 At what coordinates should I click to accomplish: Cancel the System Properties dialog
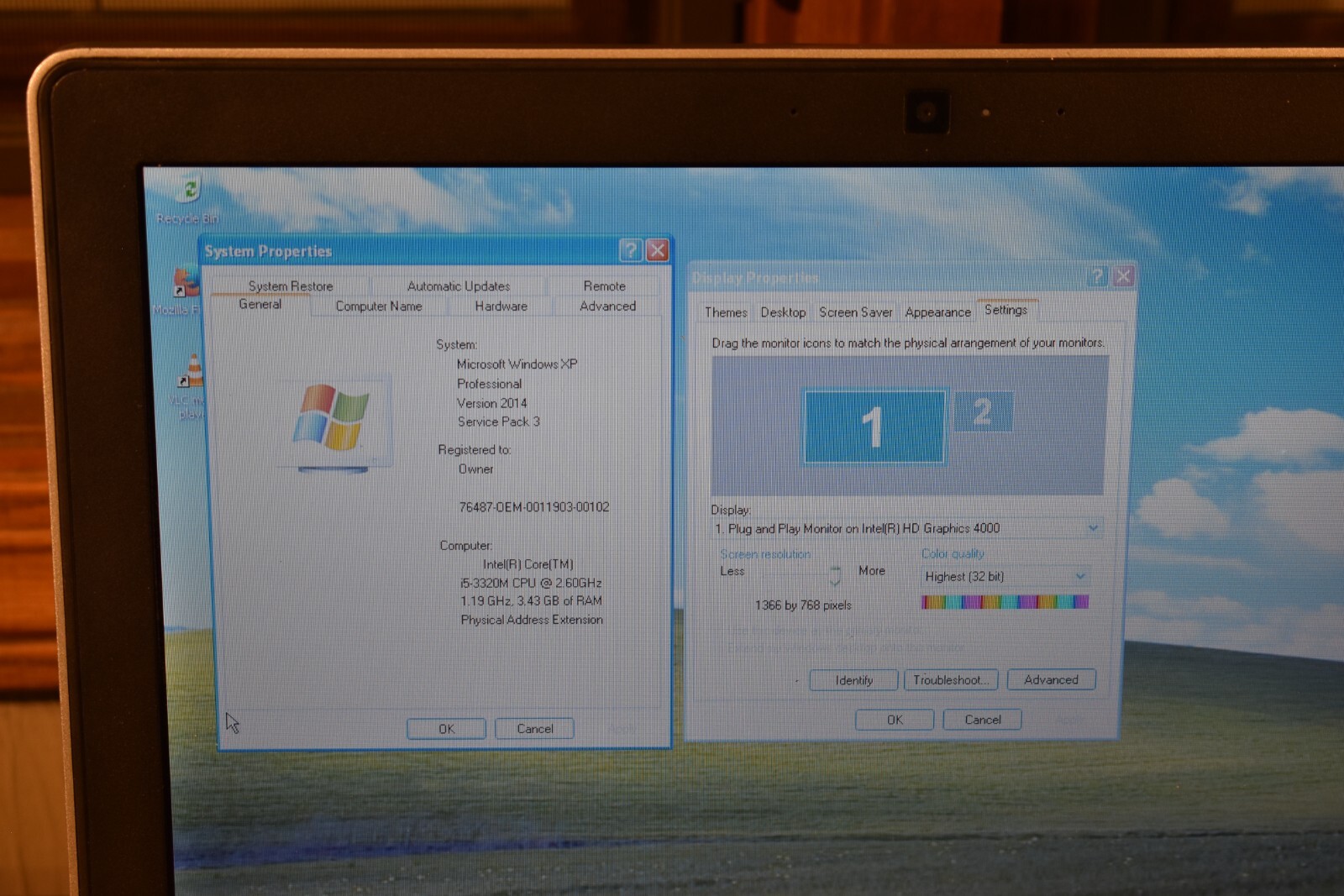pos(534,728)
